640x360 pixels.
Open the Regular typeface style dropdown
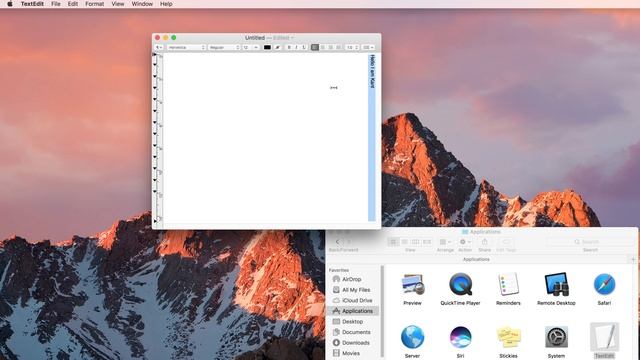tap(224, 47)
